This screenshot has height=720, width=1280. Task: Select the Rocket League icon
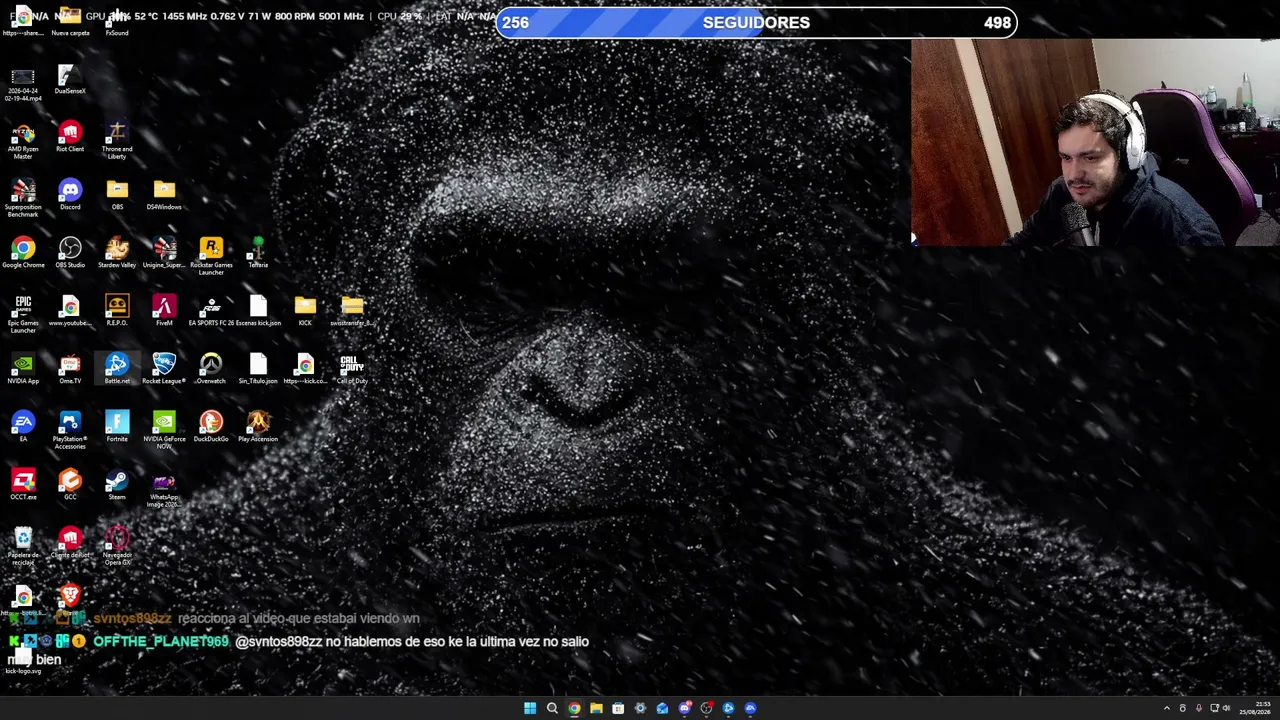[x=164, y=369]
